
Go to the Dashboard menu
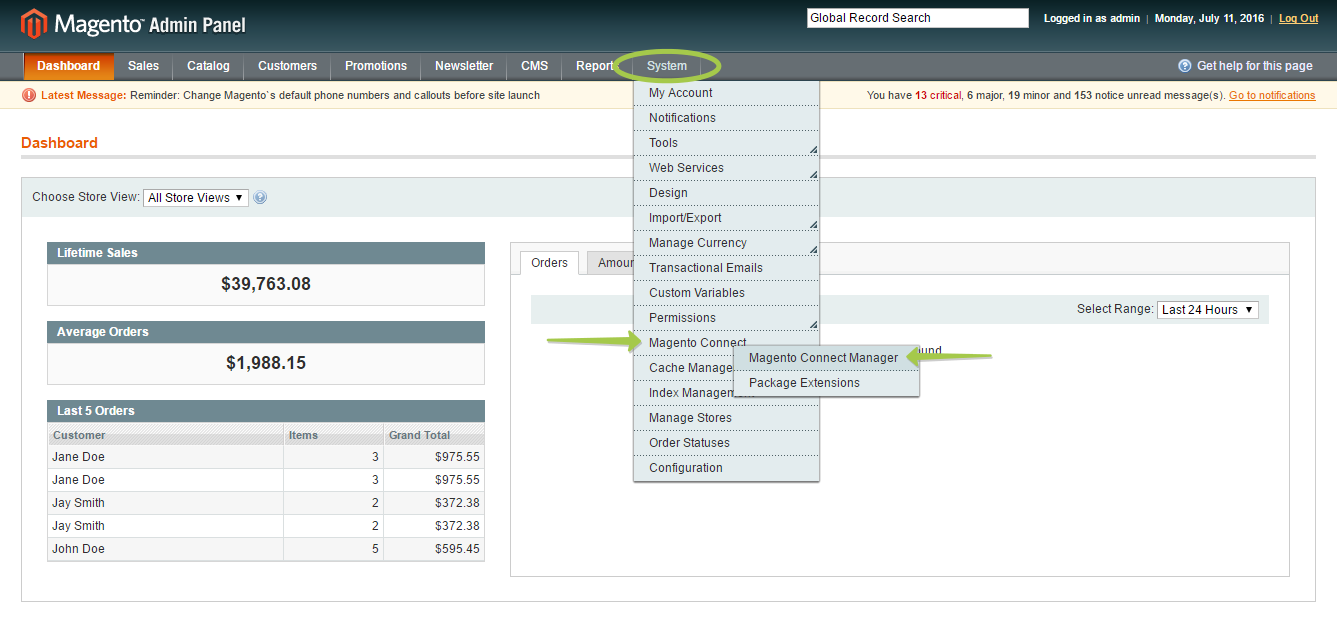coord(69,66)
